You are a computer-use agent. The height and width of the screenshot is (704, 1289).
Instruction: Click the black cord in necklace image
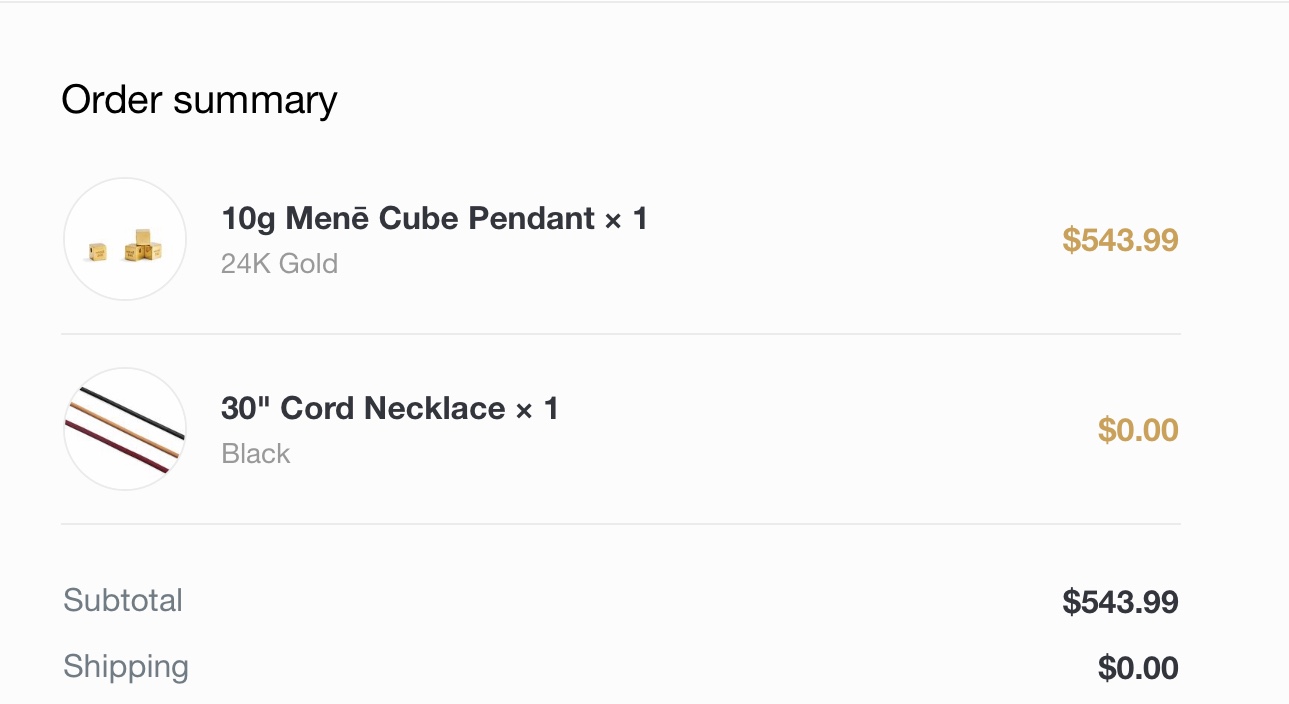[x=132, y=413]
